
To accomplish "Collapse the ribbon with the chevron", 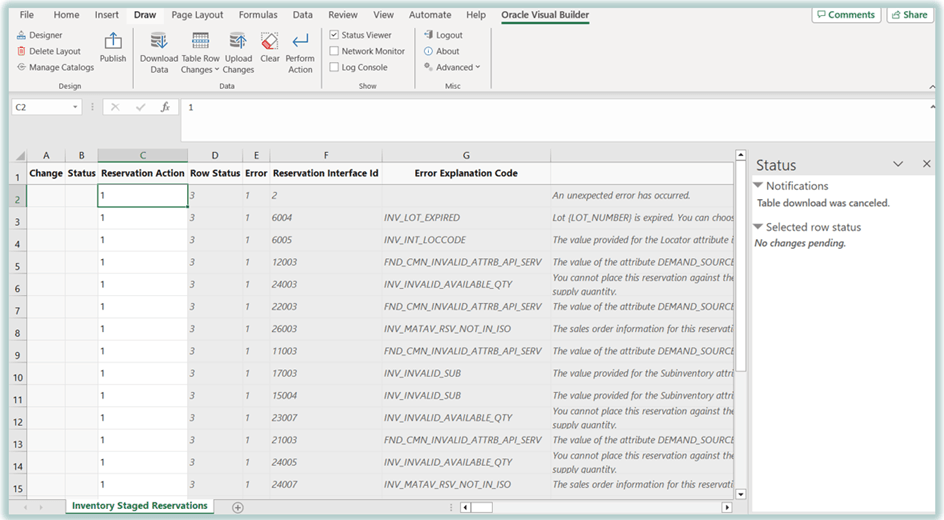I will tap(931, 87).
